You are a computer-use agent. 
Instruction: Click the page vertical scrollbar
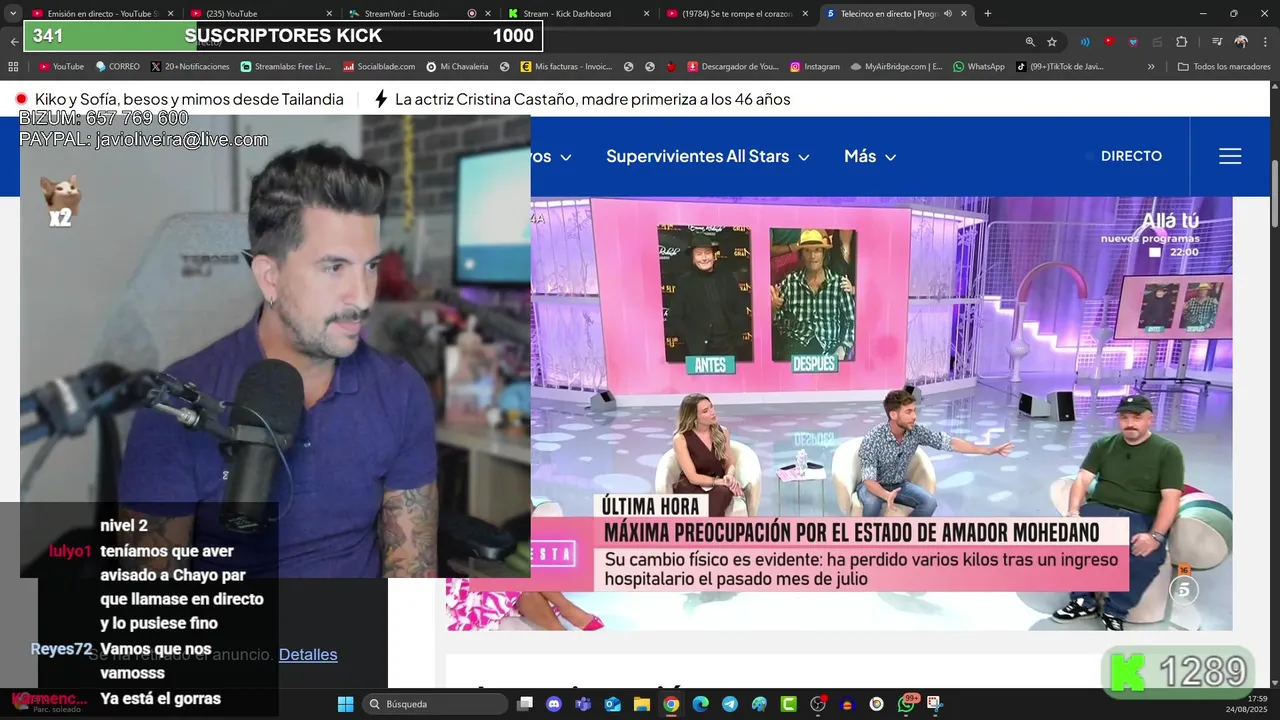[1274, 193]
